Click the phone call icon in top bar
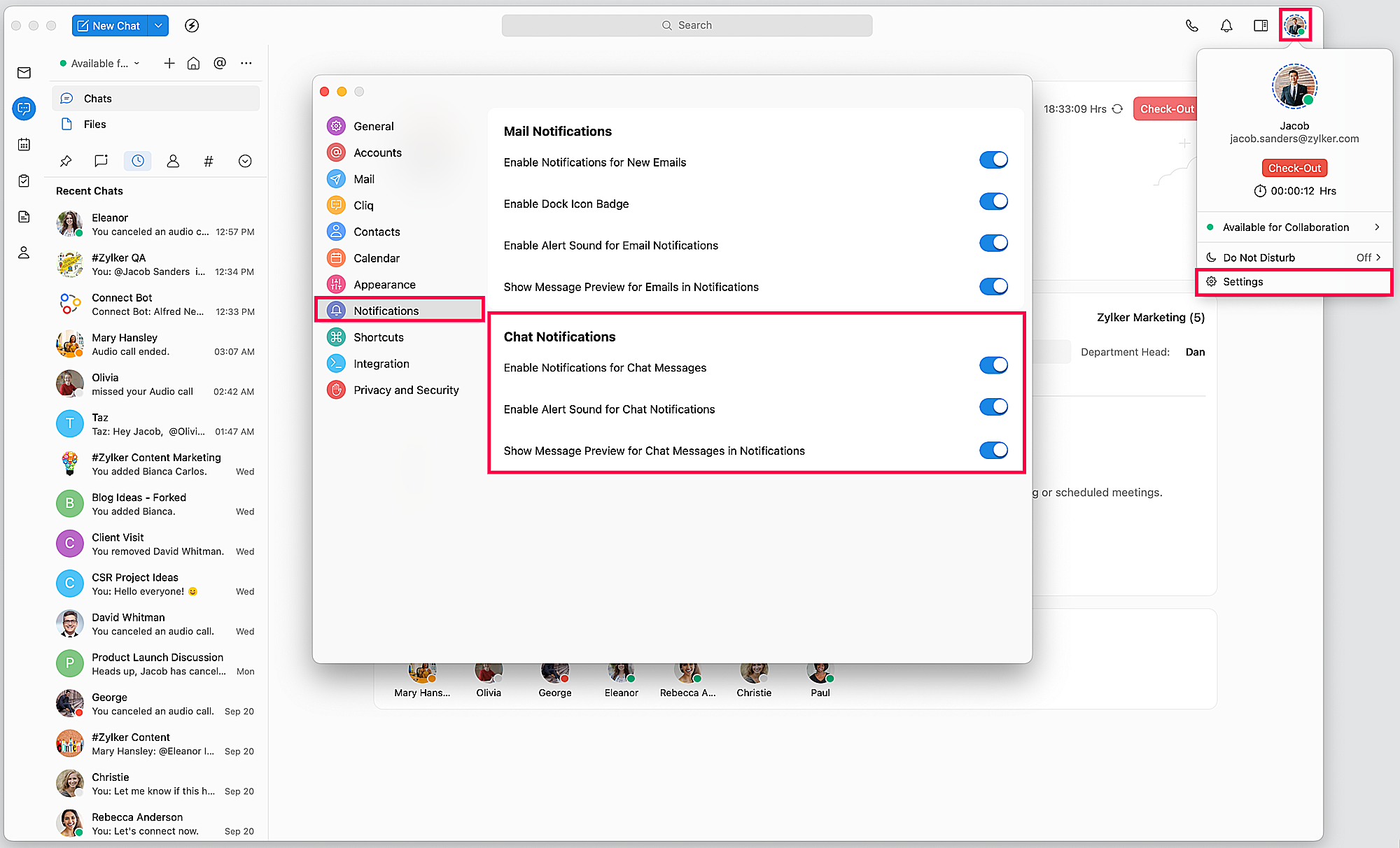Image resolution: width=1400 pixels, height=848 pixels. pyautogui.click(x=1191, y=26)
